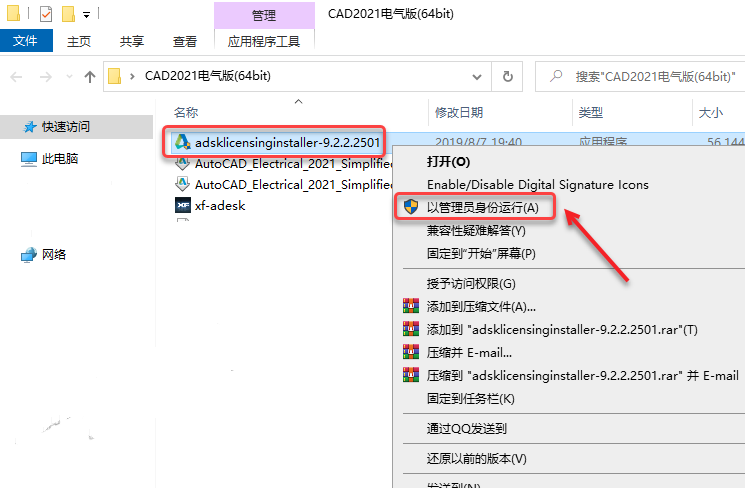
Task: Choose 添加到压缩文件(A)... option
Action: 481,306
